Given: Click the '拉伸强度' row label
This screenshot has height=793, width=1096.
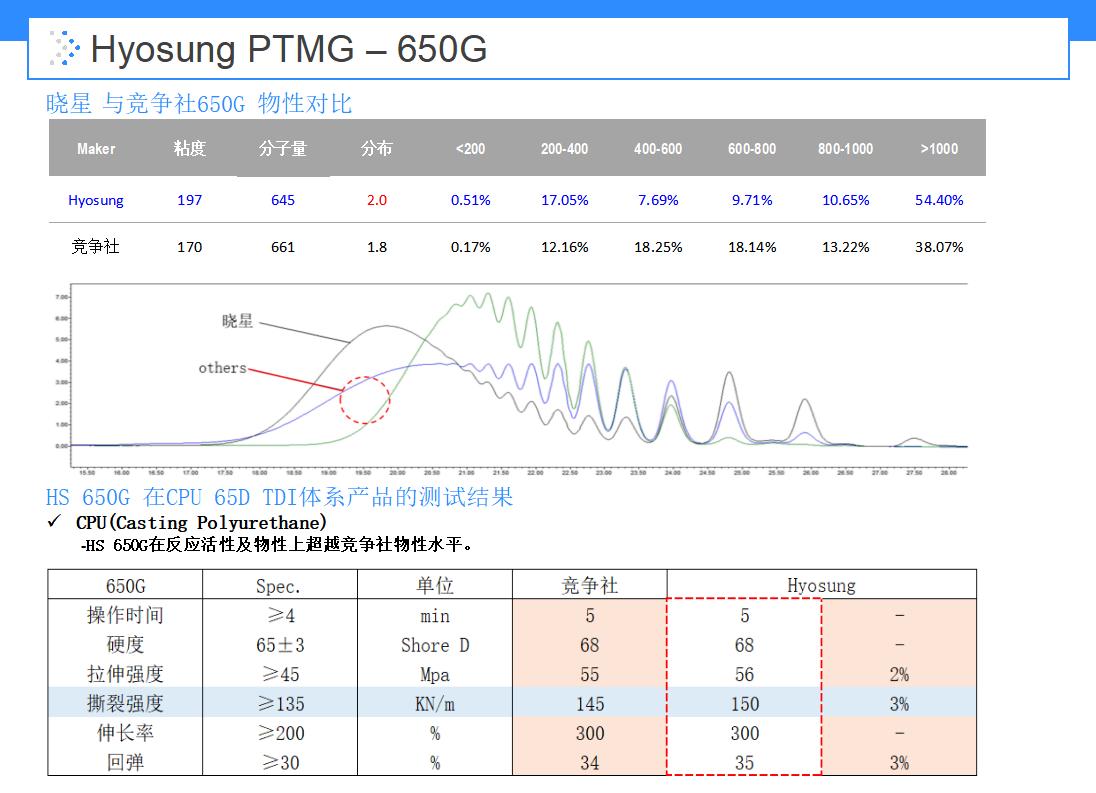Looking at the screenshot, I should [x=125, y=674].
